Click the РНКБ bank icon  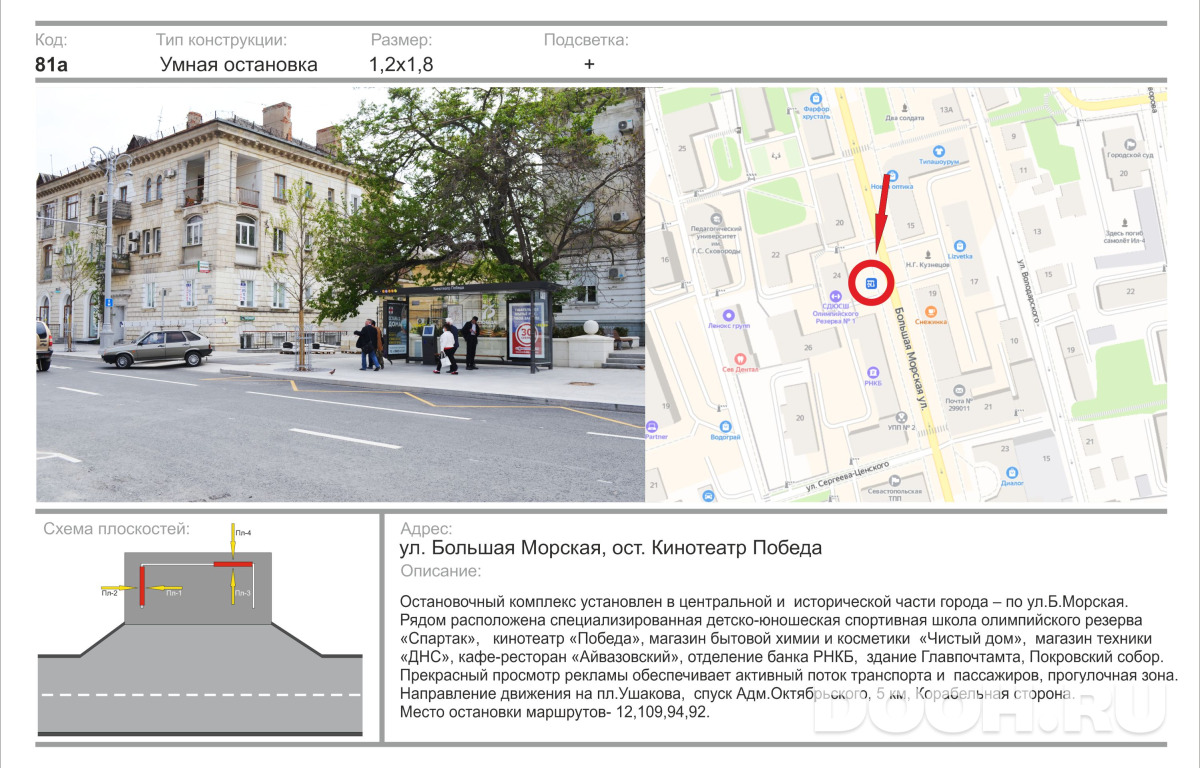pyautogui.click(x=872, y=372)
